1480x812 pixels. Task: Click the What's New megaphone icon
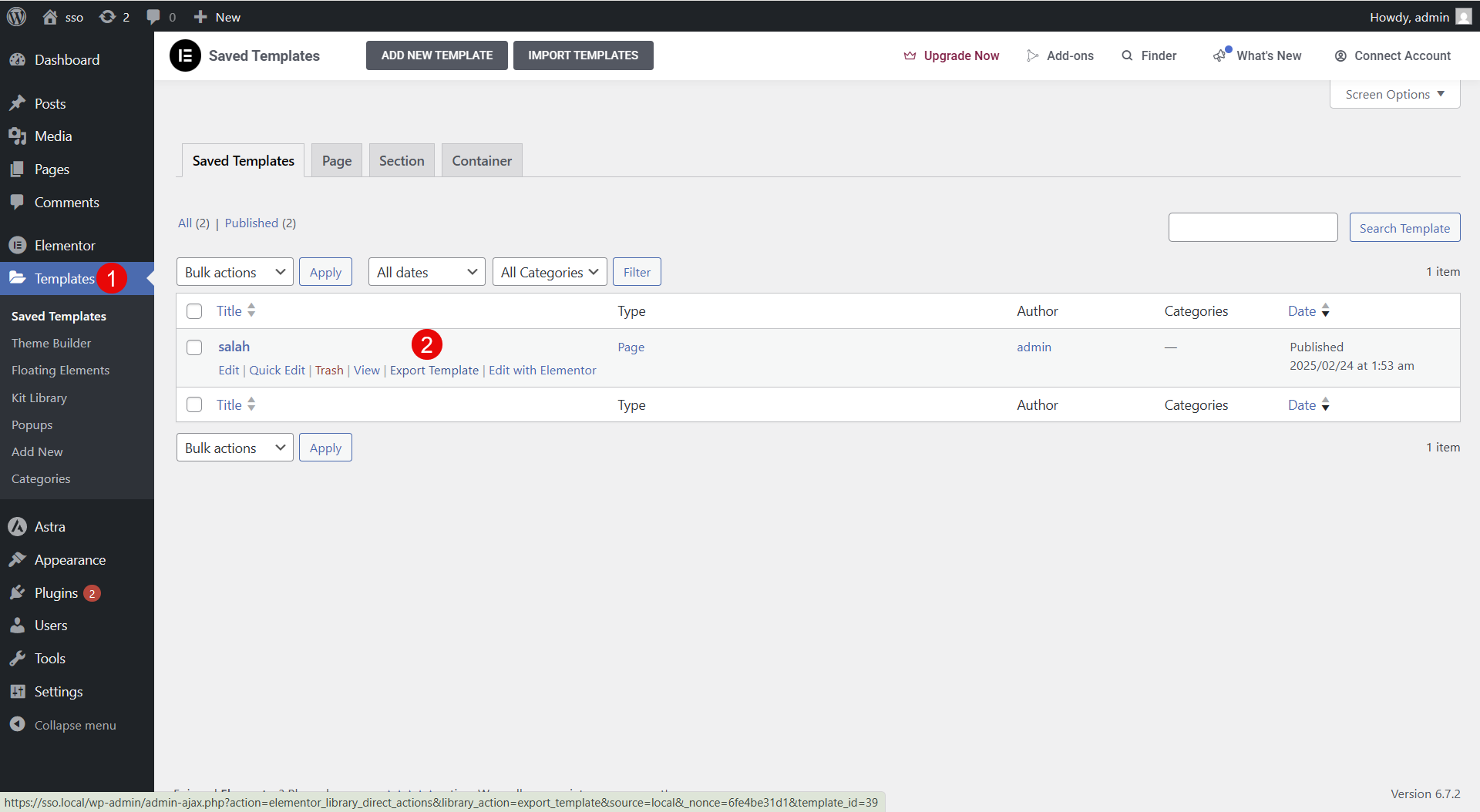click(1219, 55)
